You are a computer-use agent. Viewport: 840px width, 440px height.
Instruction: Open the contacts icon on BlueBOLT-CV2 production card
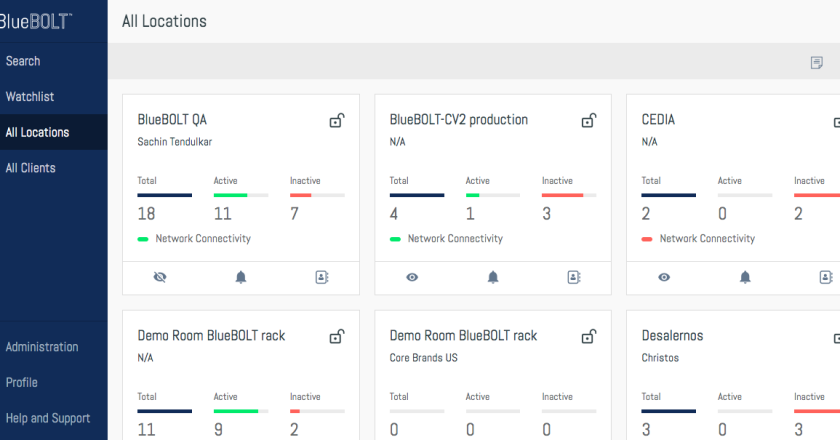pyautogui.click(x=574, y=277)
